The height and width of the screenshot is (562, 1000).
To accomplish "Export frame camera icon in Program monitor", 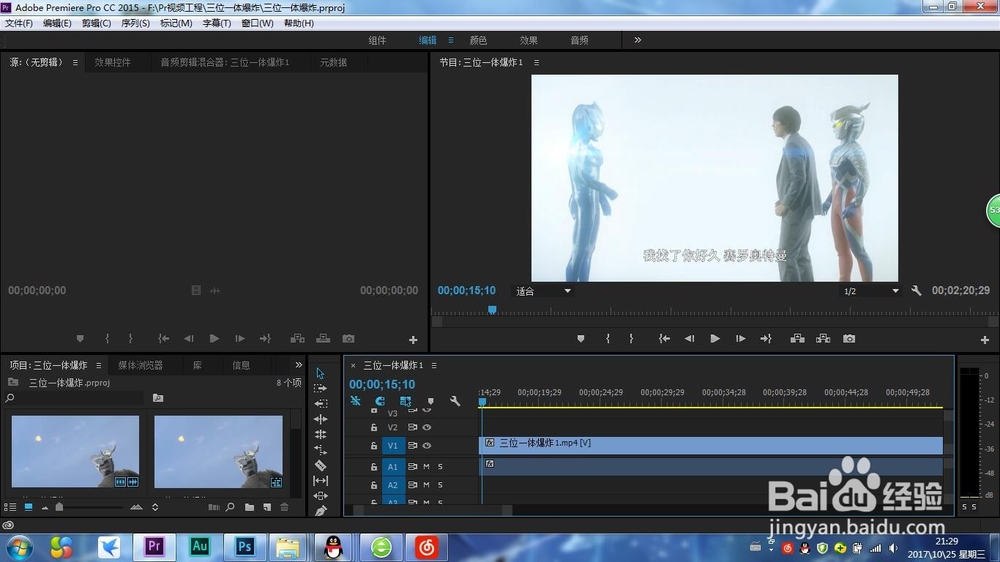I will (x=849, y=339).
